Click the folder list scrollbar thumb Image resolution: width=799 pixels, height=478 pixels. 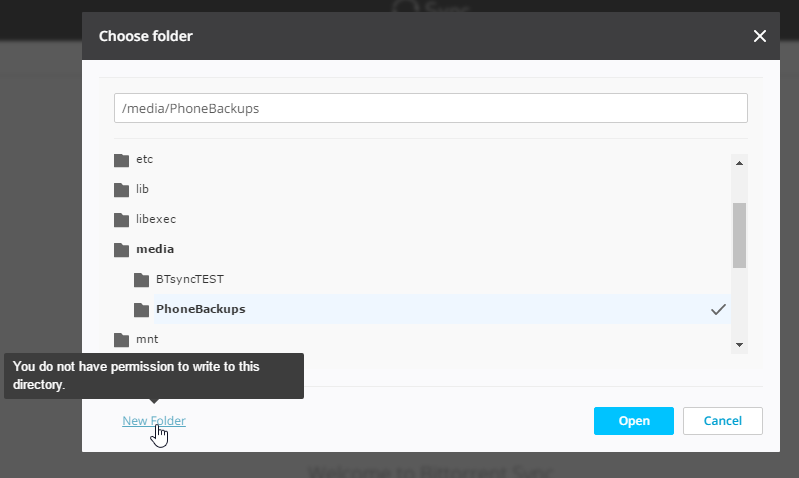point(739,235)
